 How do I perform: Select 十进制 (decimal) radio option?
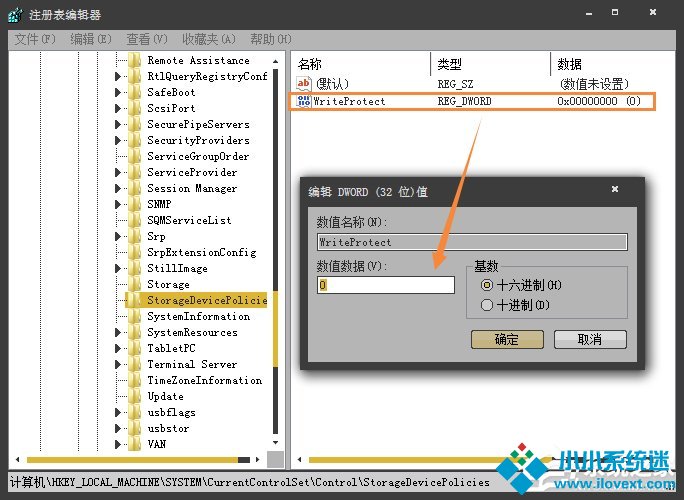point(487,305)
